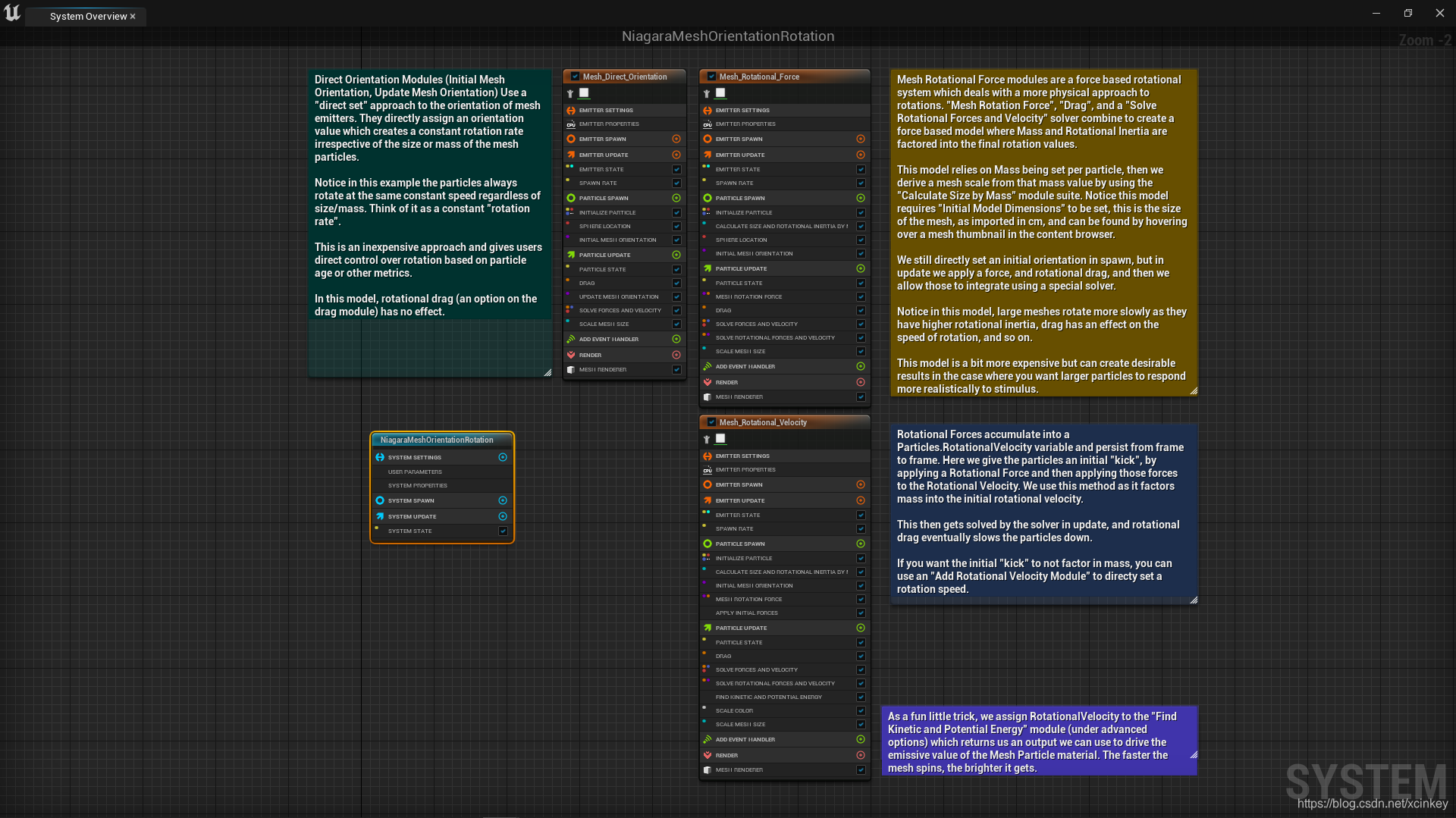Click CPU Emitter Properties icon in Mesh_Direct_Orientation
Viewport: 1456px width, 818px height.
click(571, 124)
